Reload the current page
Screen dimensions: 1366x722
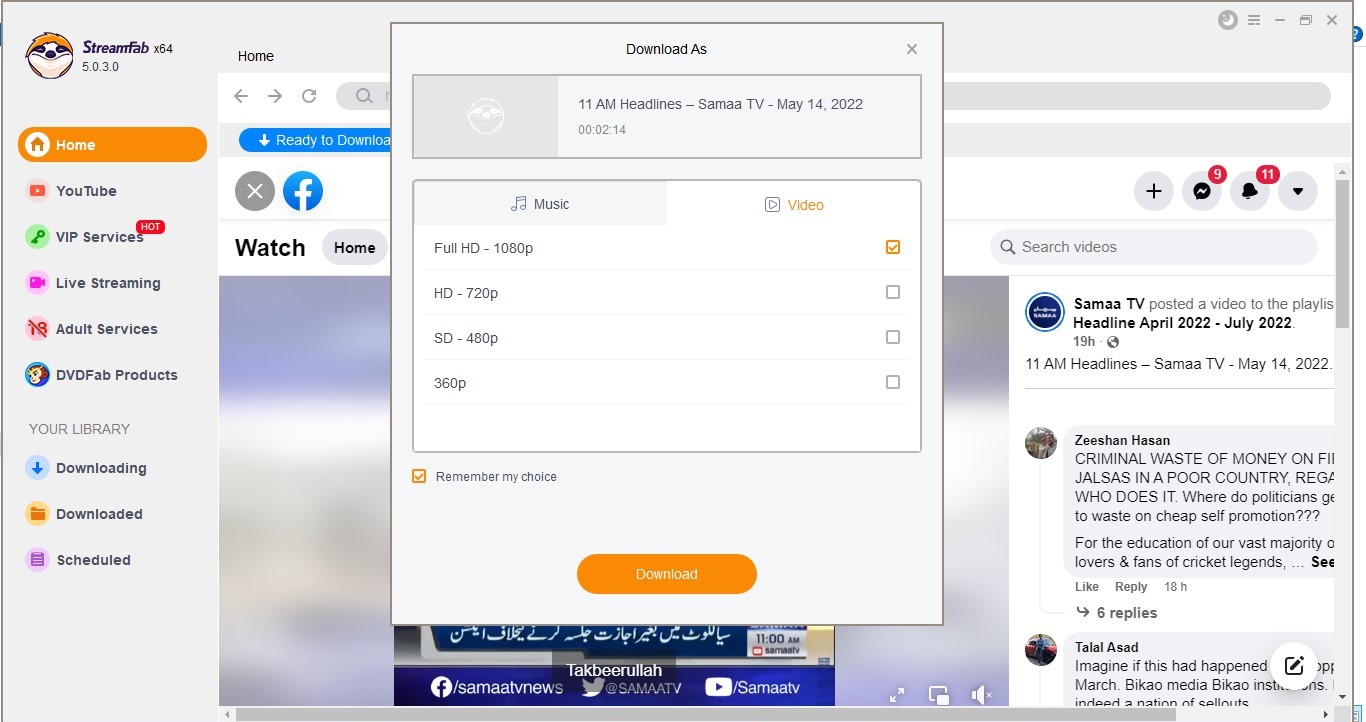point(309,96)
